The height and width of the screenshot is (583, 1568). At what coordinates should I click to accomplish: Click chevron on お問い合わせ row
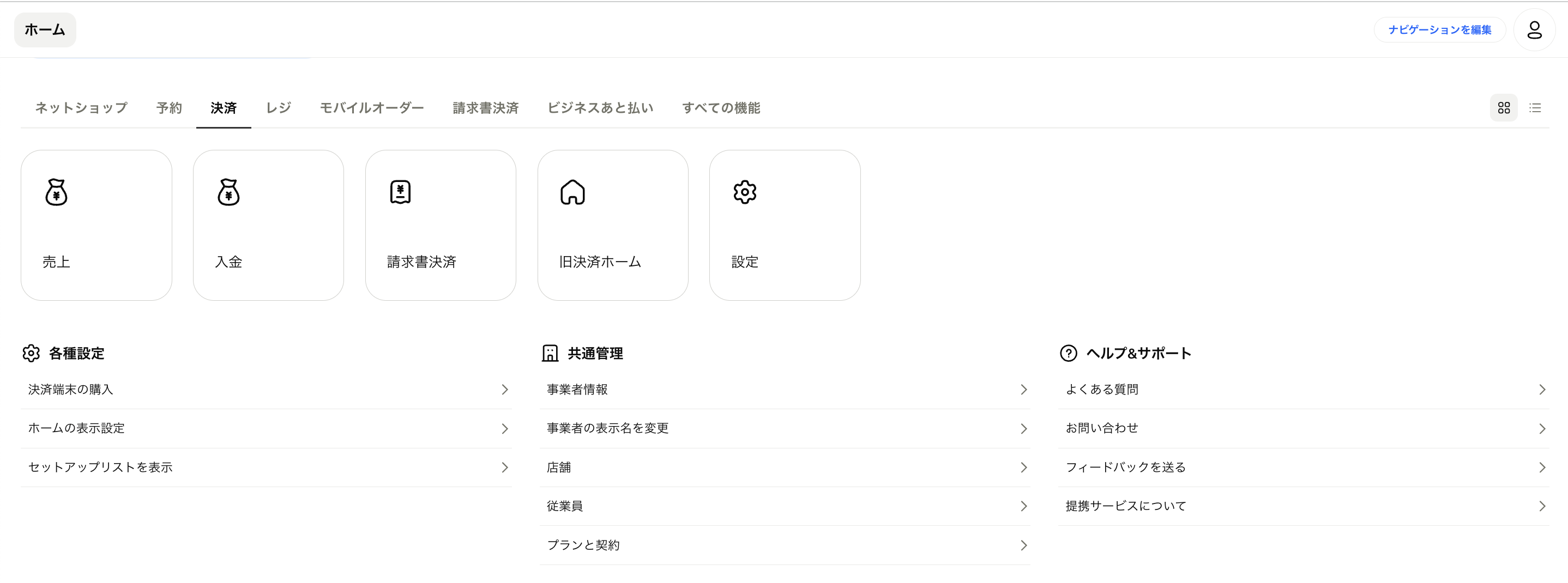point(1542,428)
